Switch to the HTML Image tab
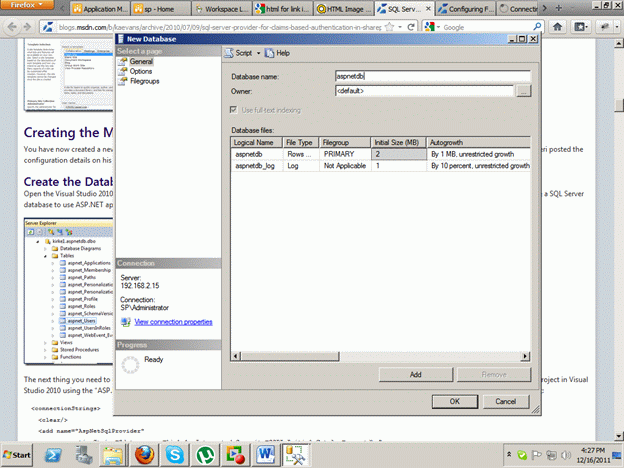This screenshot has height=468, width=624. (x=344, y=9)
